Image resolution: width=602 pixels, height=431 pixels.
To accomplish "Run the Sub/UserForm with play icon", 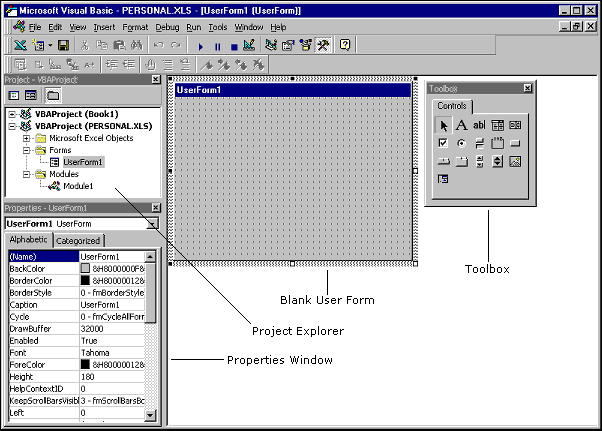I will click(x=200, y=46).
